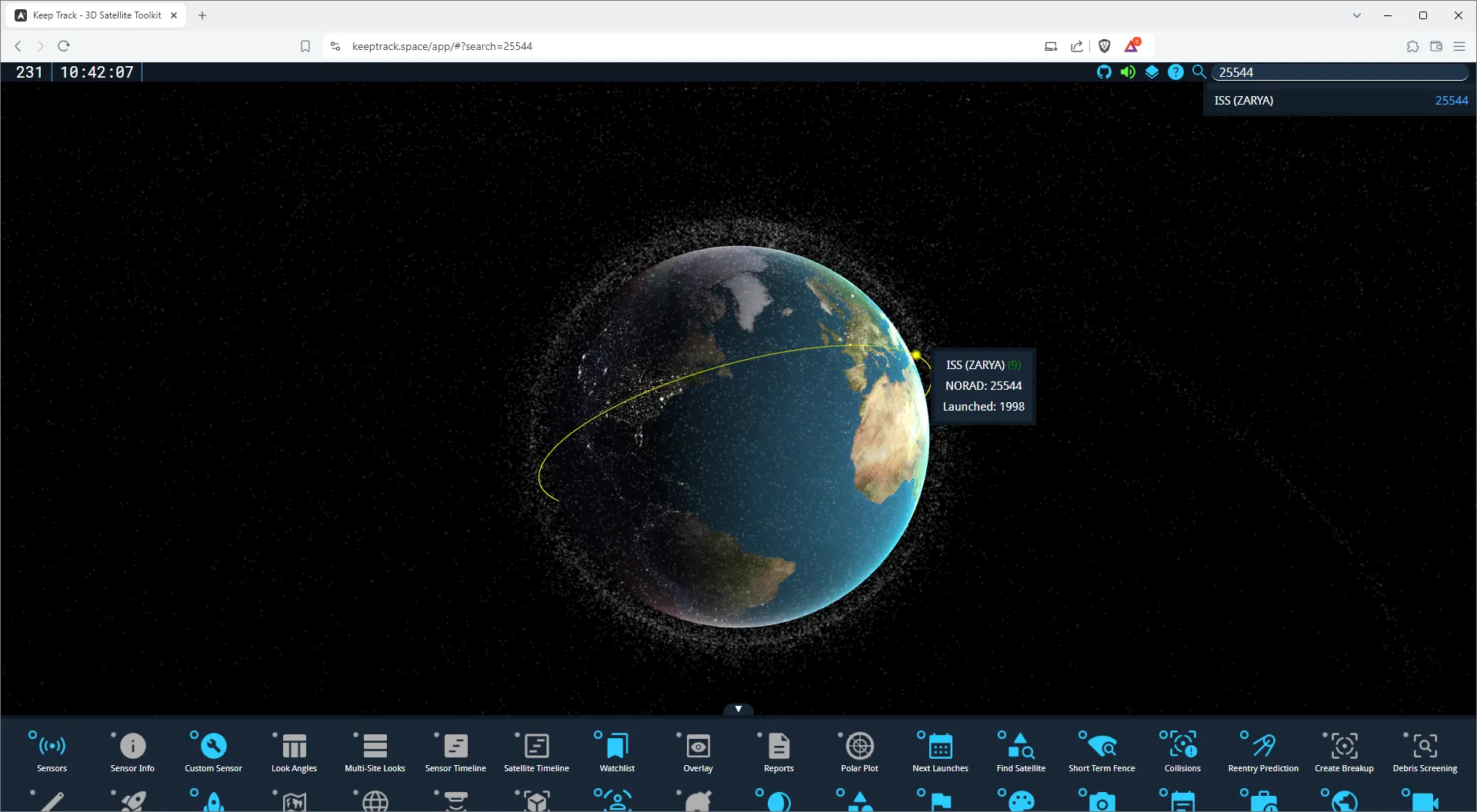Open the GitHub repository link
1477x812 pixels.
pos(1104,72)
